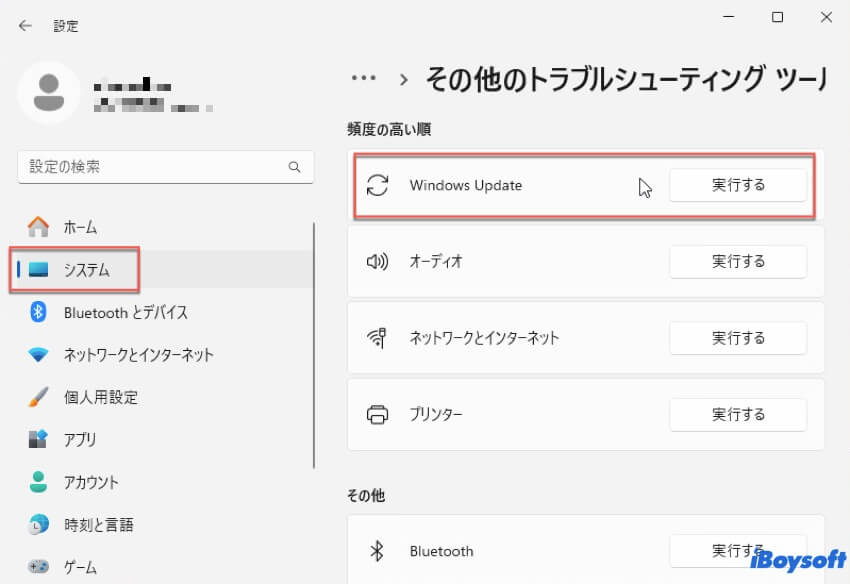Open Bluetooth とデバイス settings

pyautogui.click(x=125, y=312)
